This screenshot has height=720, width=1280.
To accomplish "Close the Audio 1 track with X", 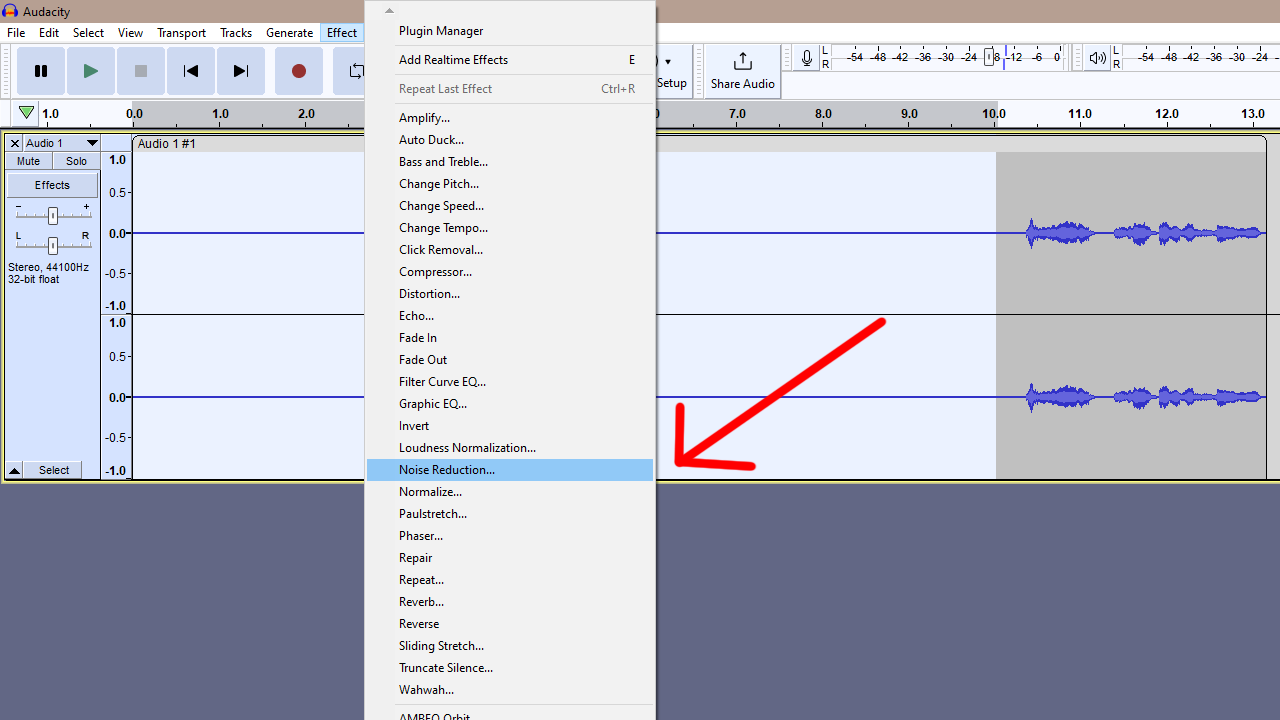I will (x=15, y=143).
